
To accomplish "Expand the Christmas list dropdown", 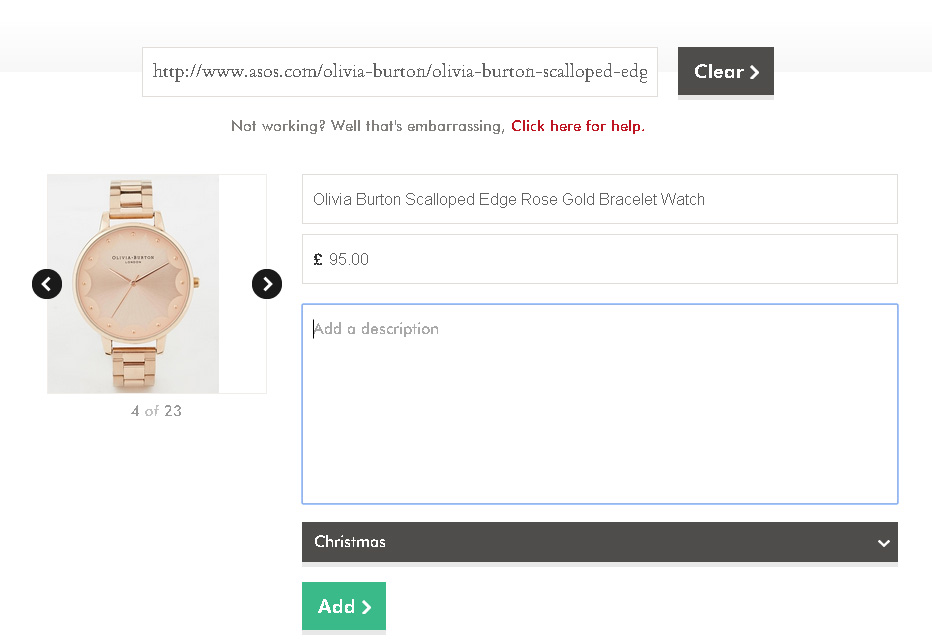I will (600, 542).
